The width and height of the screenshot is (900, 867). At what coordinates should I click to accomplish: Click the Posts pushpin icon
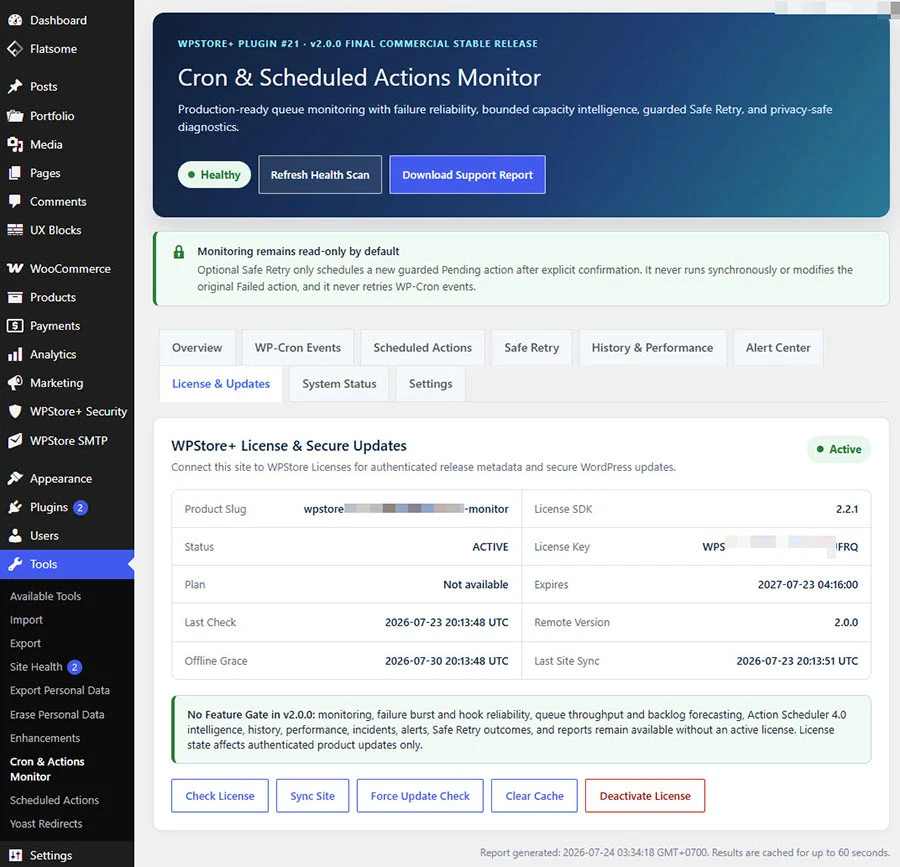click(x=15, y=87)
